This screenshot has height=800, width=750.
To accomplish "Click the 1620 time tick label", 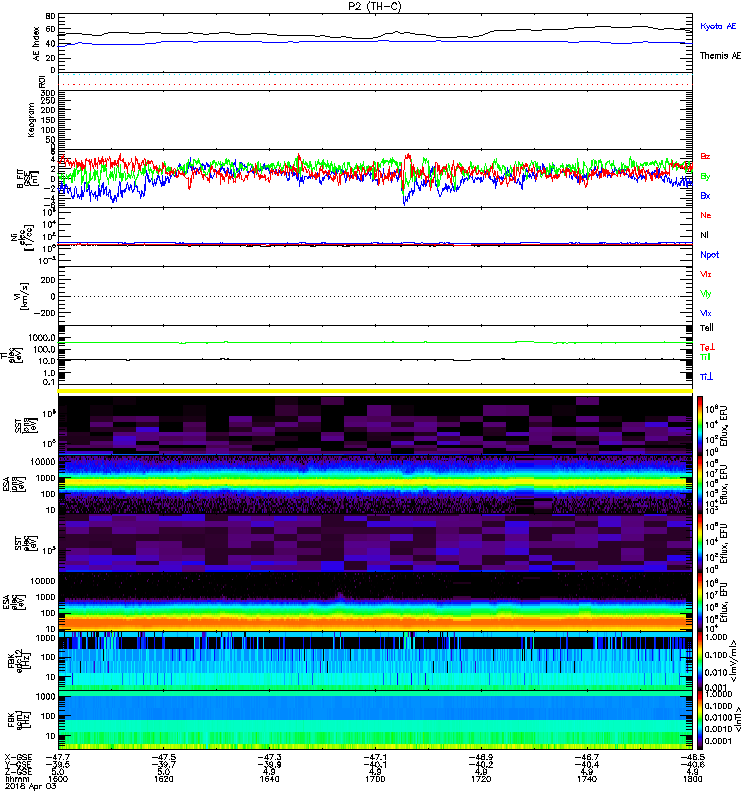I will coord(164,779).
